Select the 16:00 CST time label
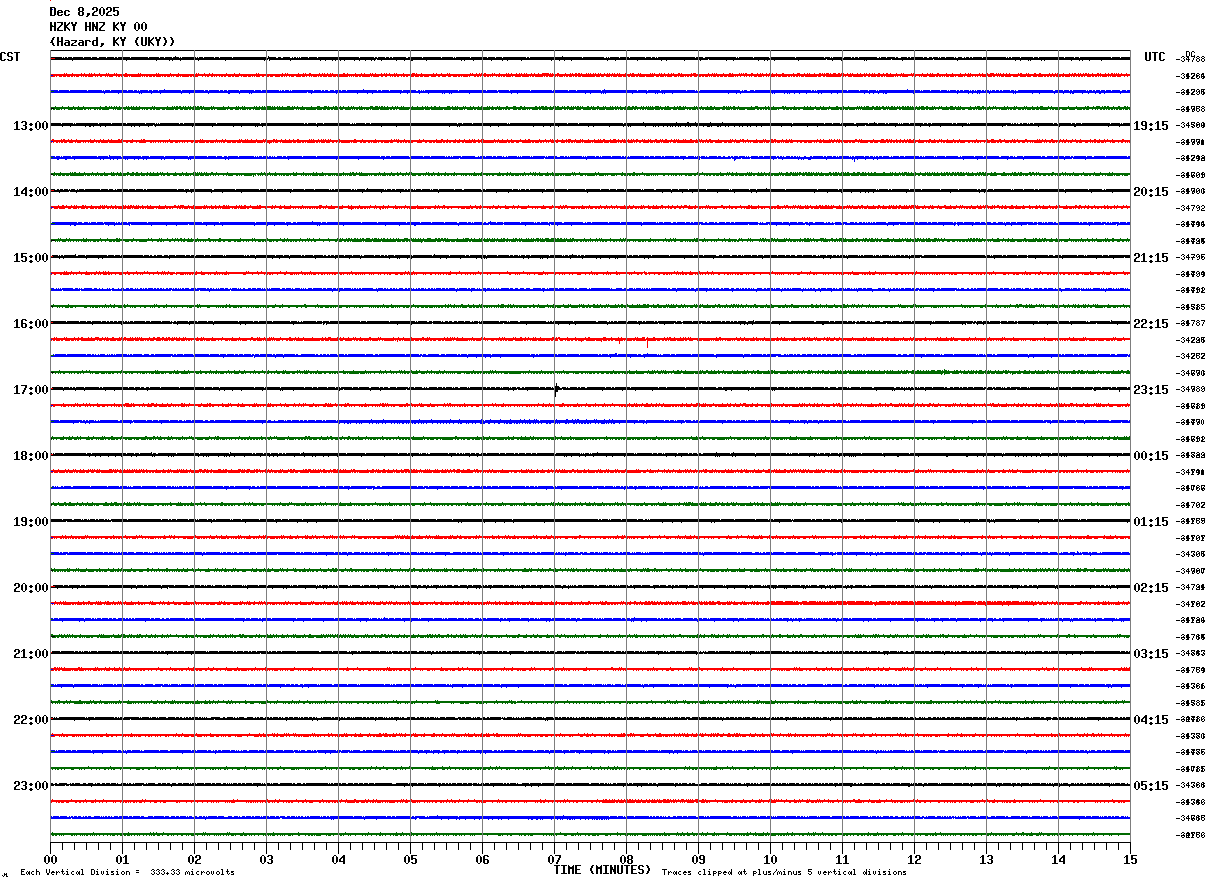Image resolution: width=1210 pixels, height=886 pixels. 30,324
